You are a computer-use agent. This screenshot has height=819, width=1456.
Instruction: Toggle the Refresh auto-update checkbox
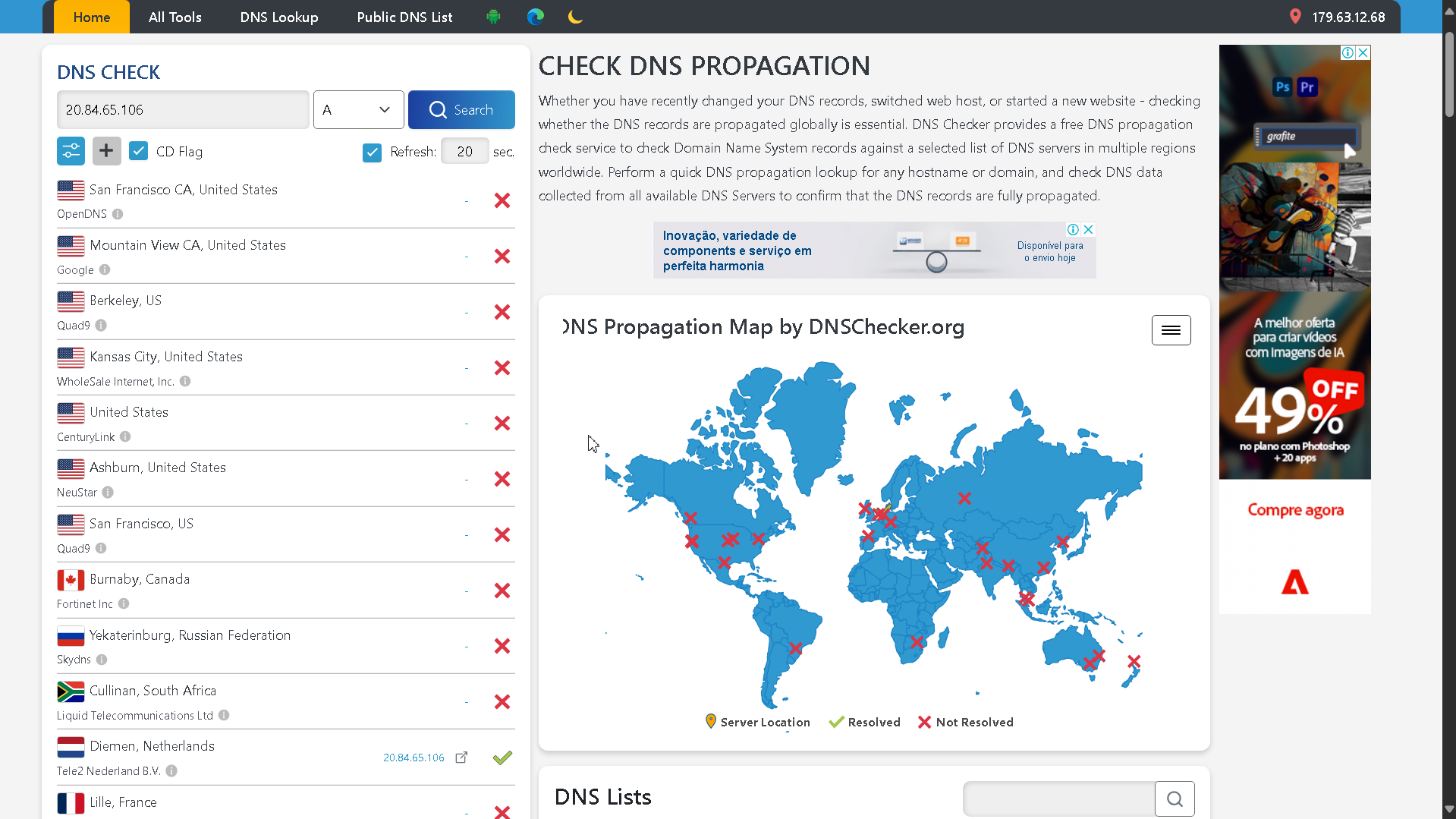[372, 153]
